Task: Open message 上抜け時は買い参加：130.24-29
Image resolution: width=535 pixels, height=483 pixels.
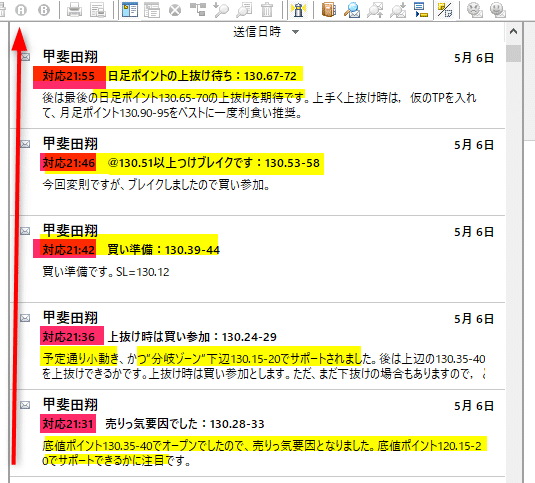Action: 192,337
